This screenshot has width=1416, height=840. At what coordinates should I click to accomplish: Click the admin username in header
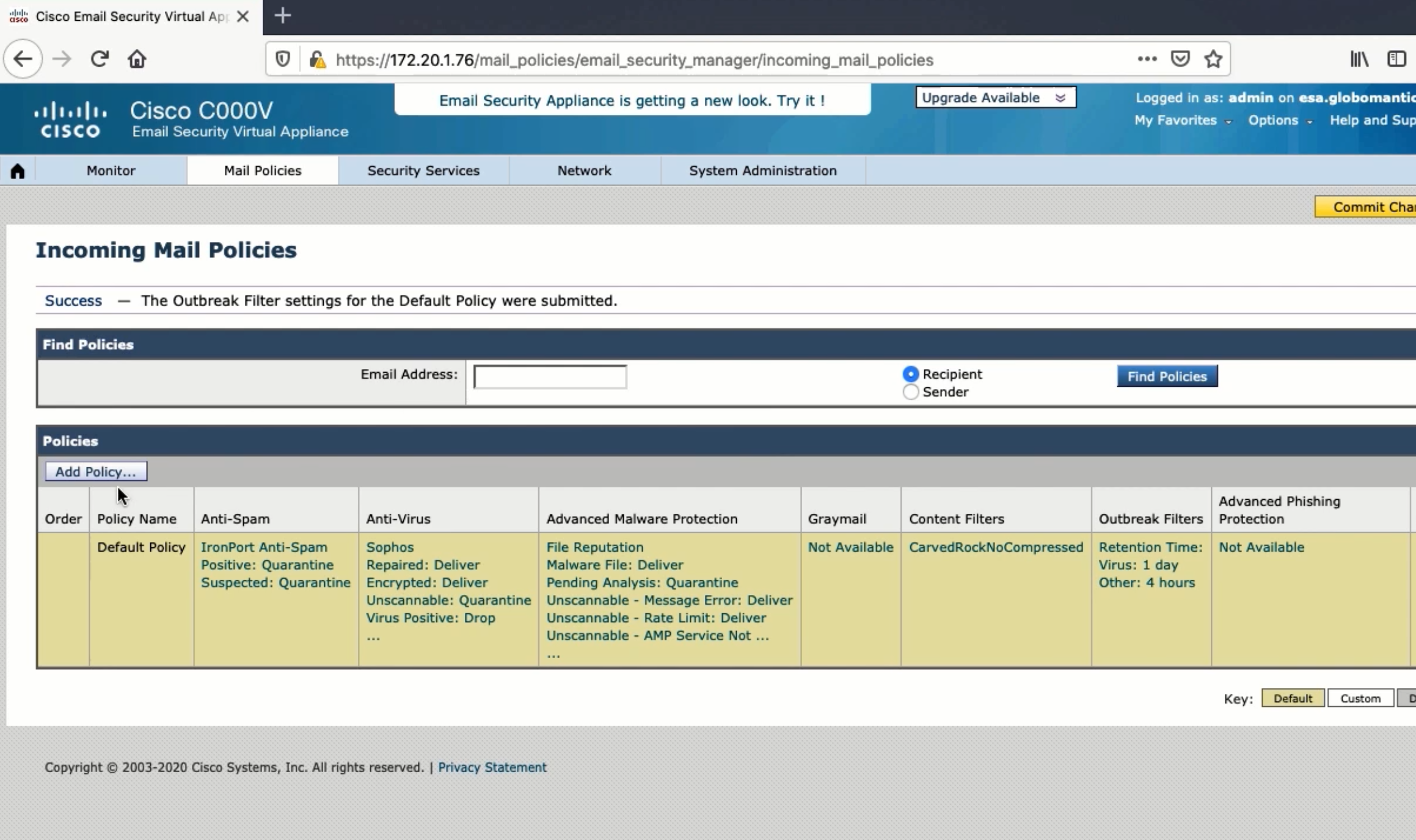[1251, 98]
